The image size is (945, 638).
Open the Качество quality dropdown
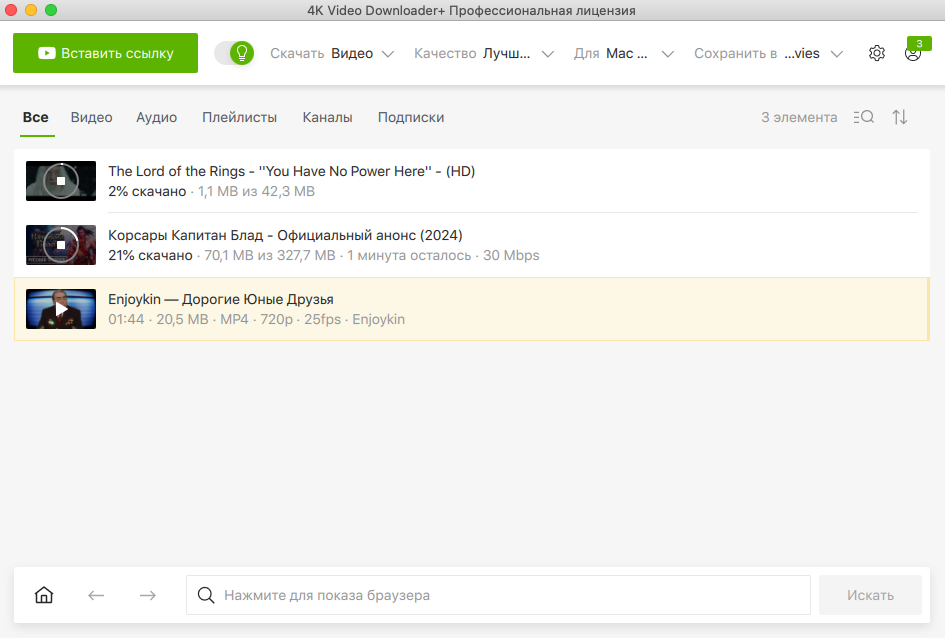click(485, 54)
